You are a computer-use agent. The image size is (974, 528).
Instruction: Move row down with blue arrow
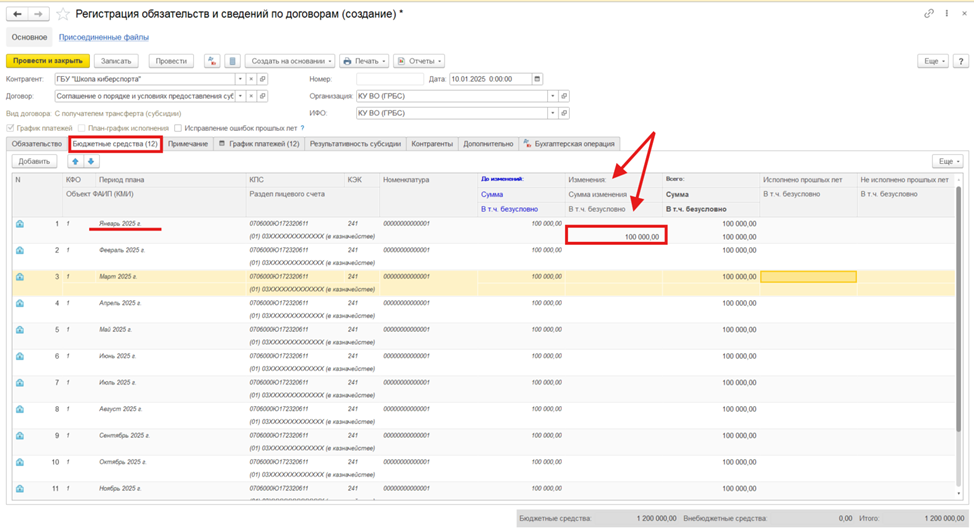(x=91, y=162)
